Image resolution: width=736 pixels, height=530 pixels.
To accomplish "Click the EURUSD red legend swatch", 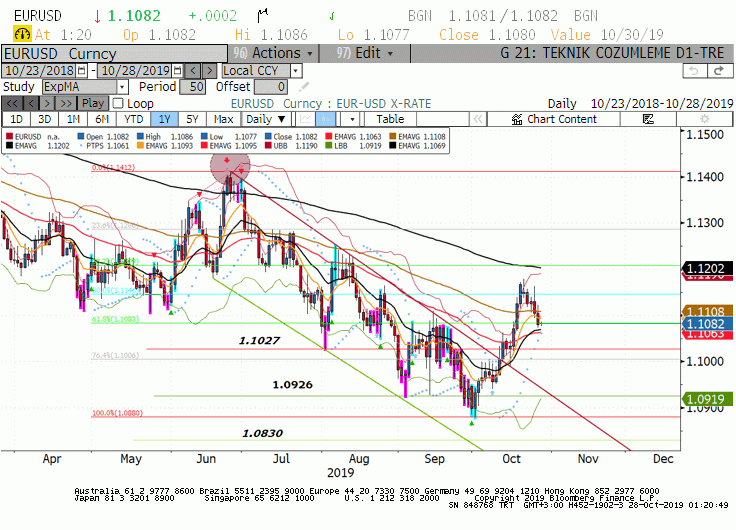I will coord(9,137).
